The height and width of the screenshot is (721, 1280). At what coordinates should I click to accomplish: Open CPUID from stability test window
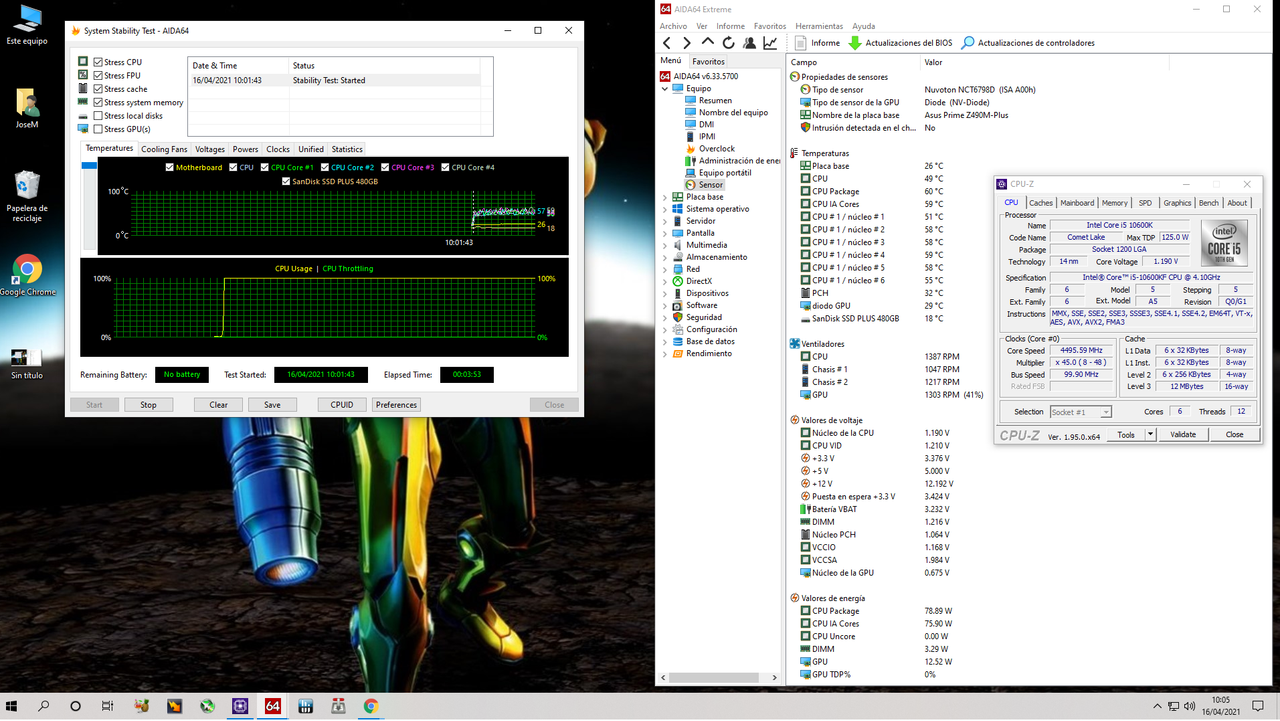[342, 405]
